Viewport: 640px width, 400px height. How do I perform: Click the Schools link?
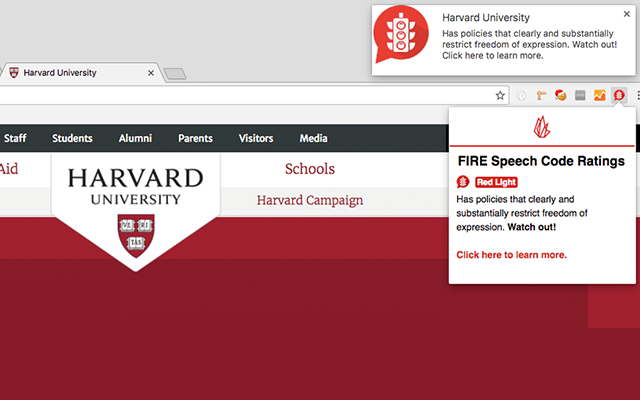pyautogui.click(x=310, y=169)
